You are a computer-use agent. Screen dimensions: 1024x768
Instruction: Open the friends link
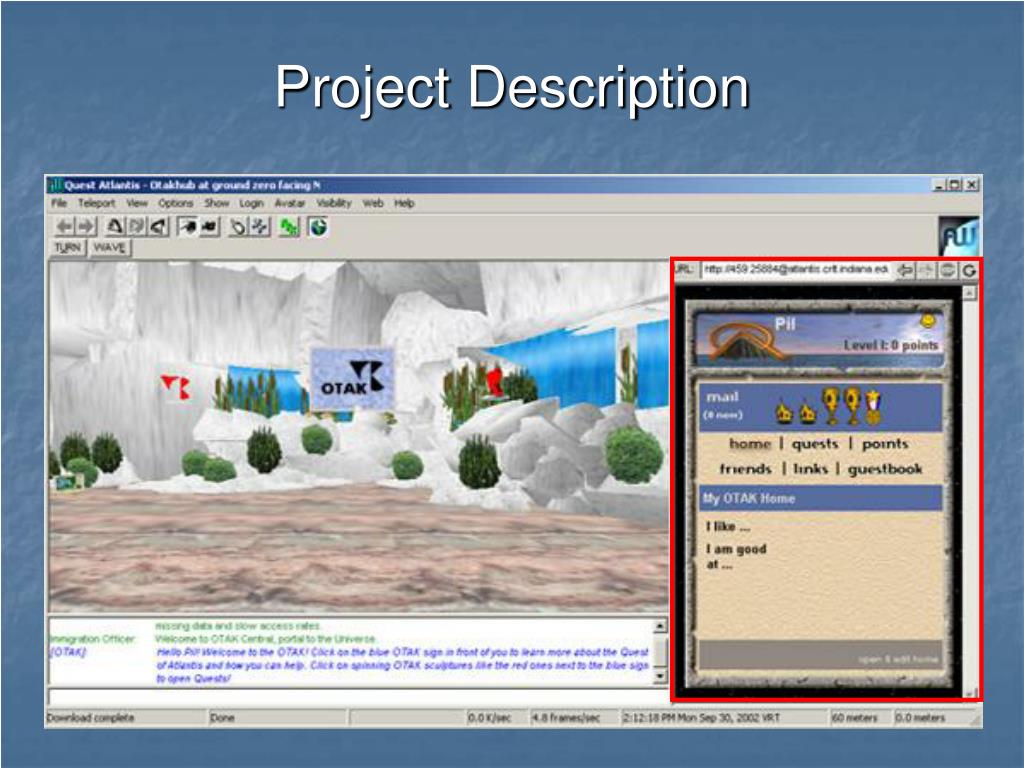pos(745,469)
